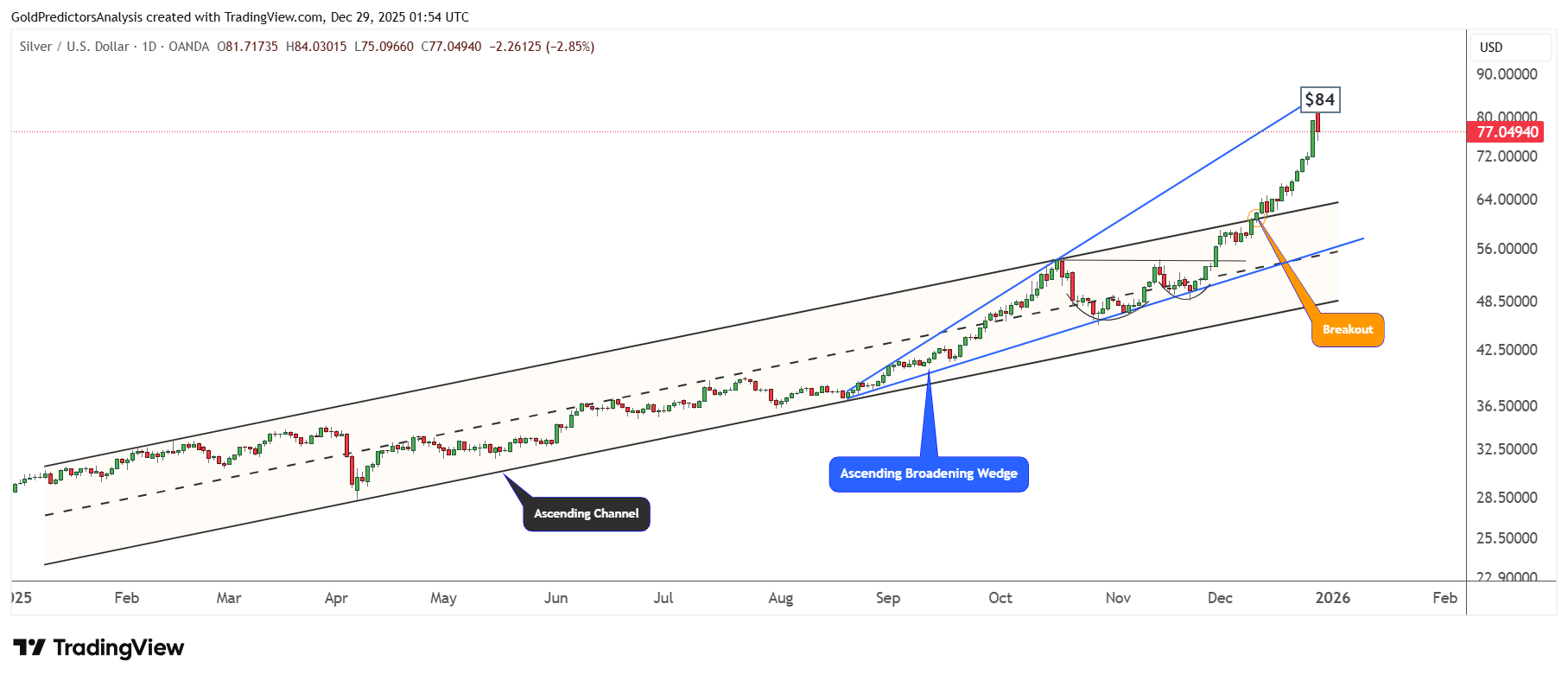Screen dimensions: 1568x680
Task: Click the 48.50000 price scale label
Action: [1507, 302]
